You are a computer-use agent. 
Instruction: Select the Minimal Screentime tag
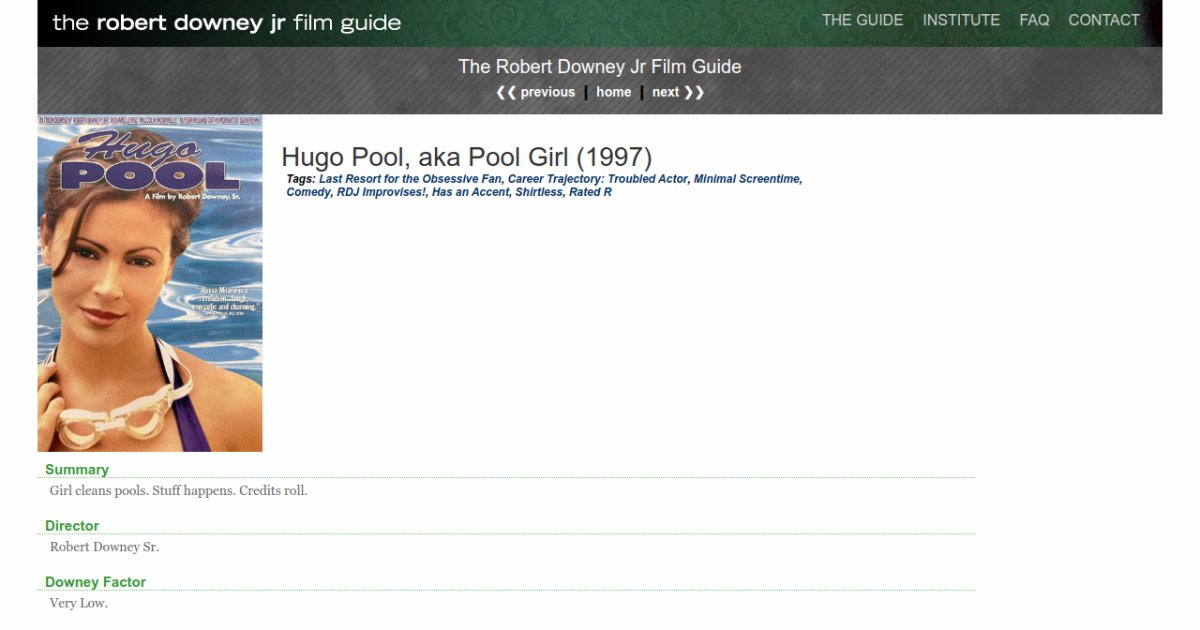pyautogui.click(x=746, y=179)
